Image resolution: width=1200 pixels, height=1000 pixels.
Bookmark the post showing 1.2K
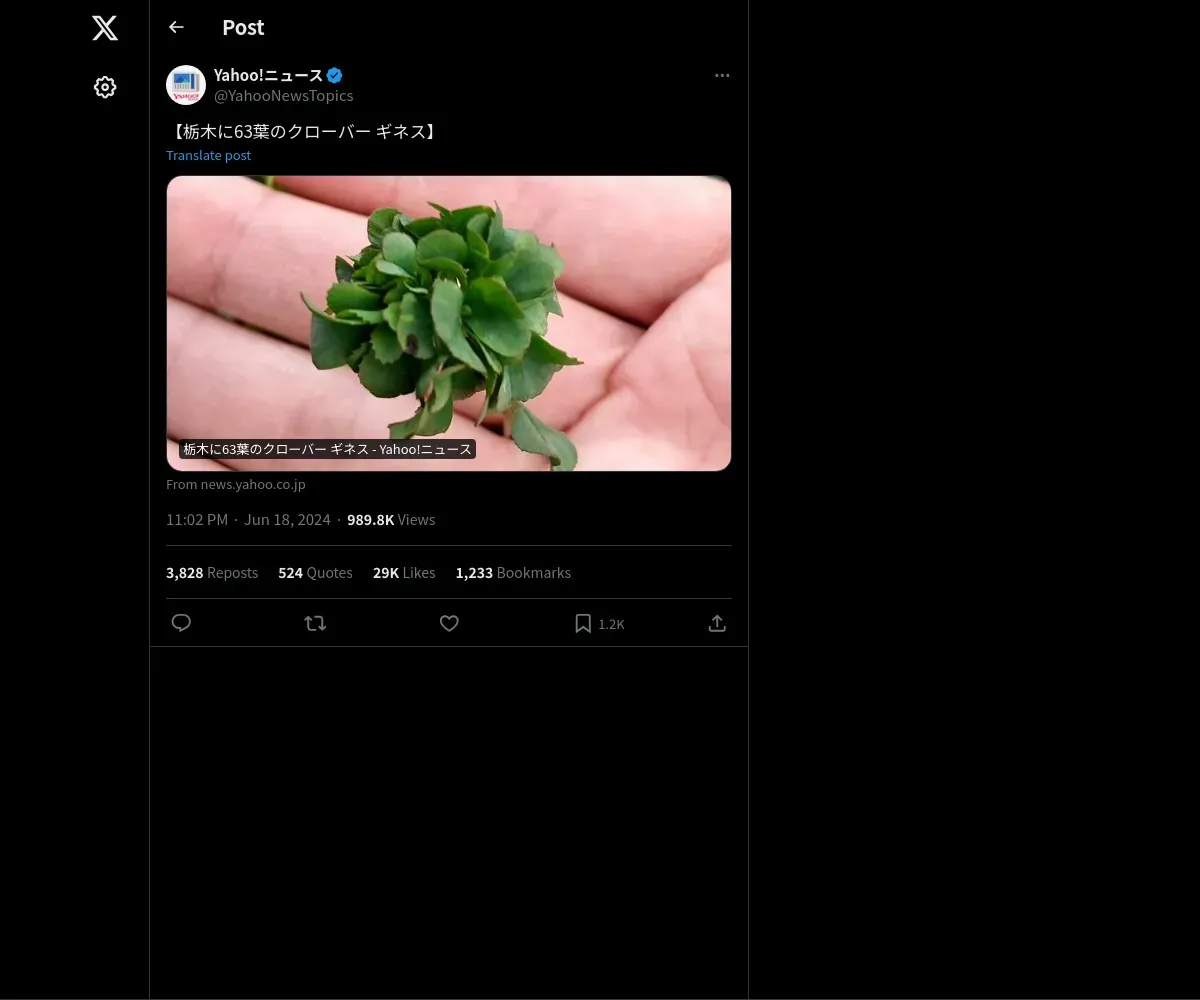click(599, 623)
